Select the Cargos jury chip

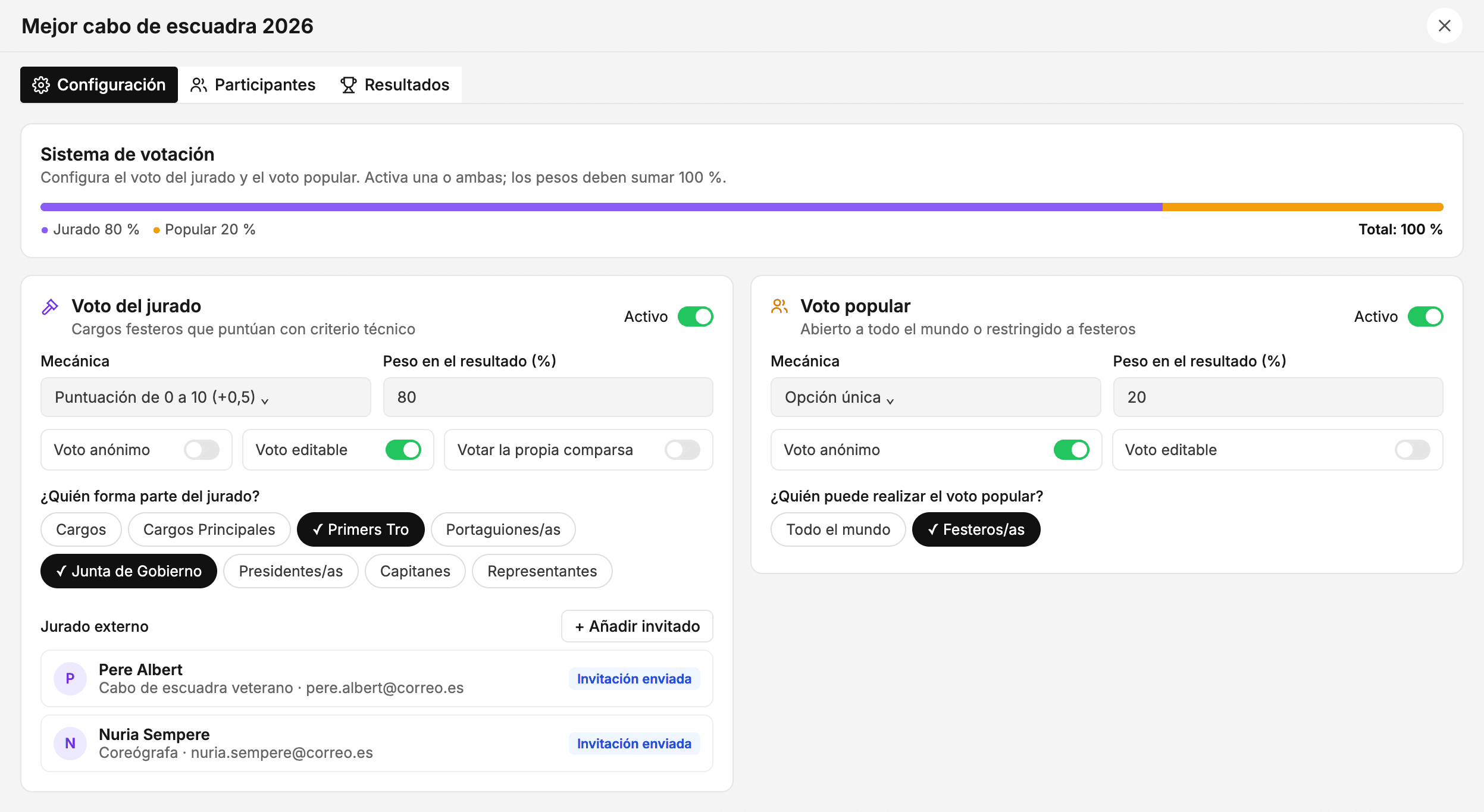(81, 529)
